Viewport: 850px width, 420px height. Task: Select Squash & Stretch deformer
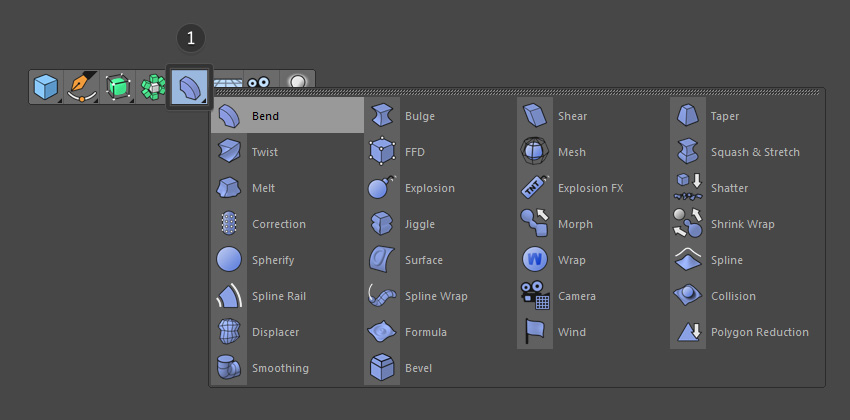point(755,152)
